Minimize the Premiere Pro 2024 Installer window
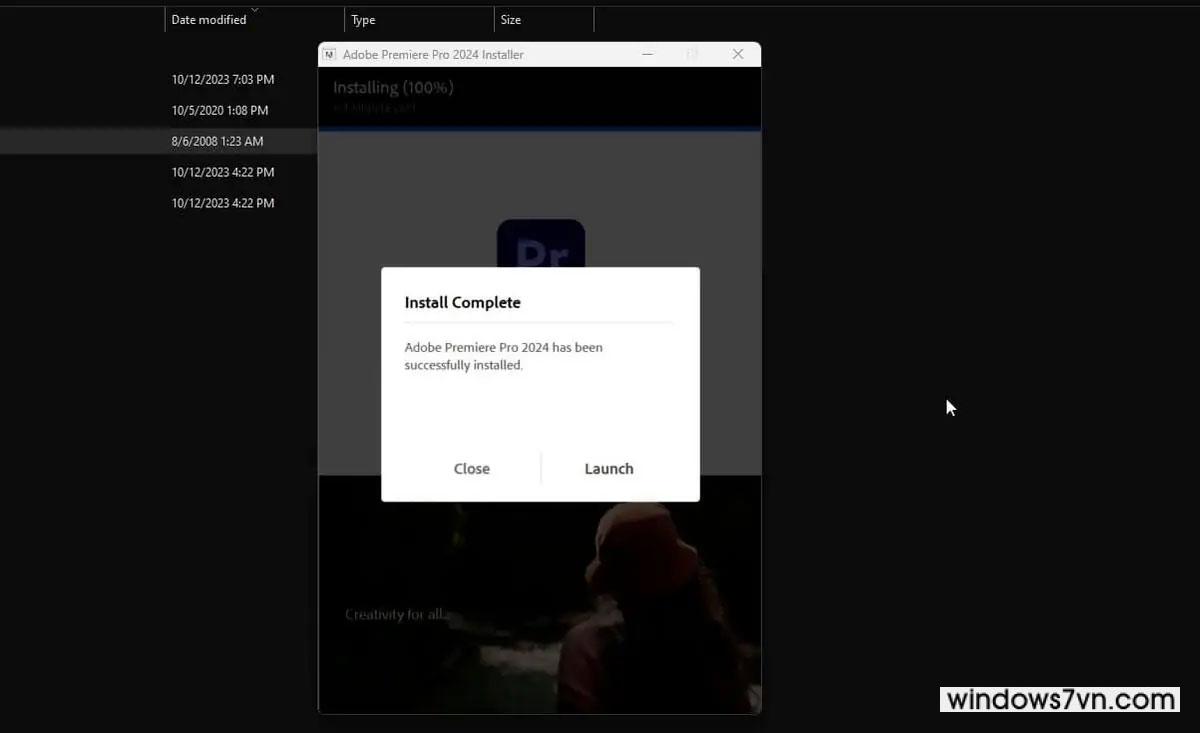Image resolution: width=1200 pixels, height=733 pixels. point(646,54)
